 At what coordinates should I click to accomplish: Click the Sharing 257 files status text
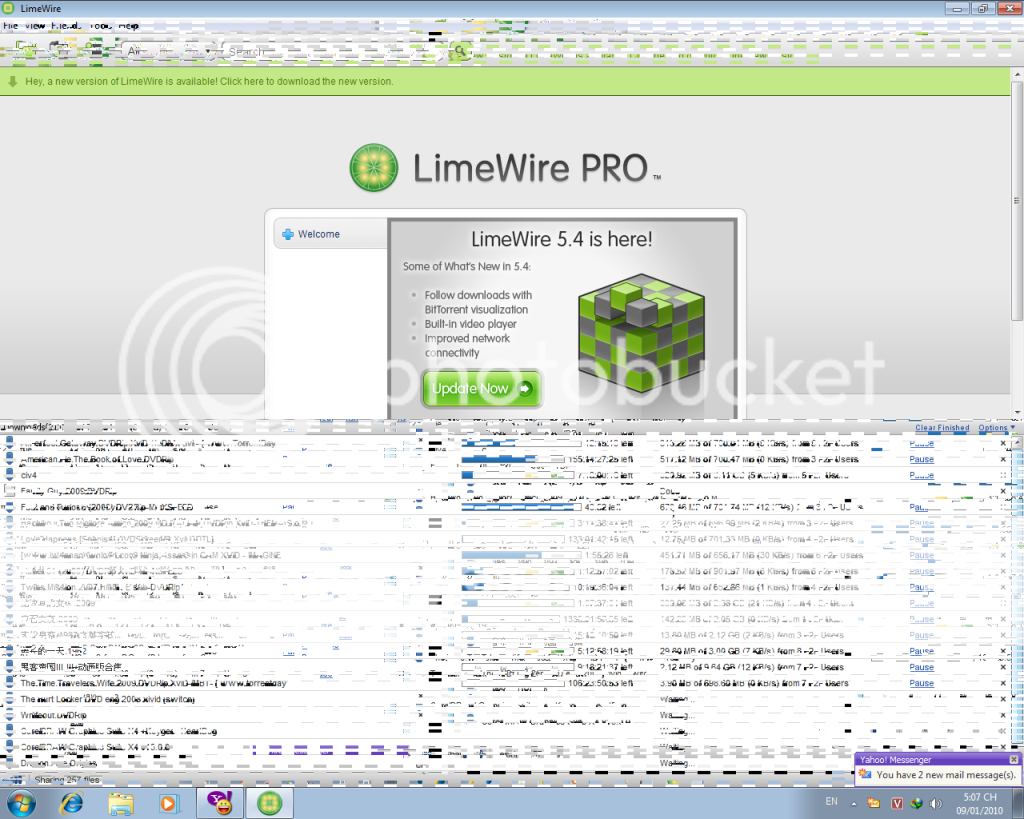67,780
